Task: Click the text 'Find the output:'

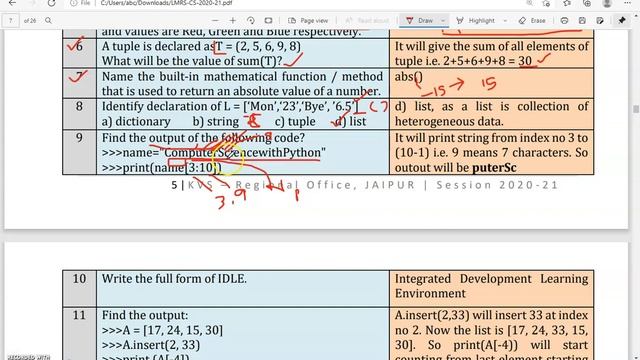Action: tap(145, 316)
